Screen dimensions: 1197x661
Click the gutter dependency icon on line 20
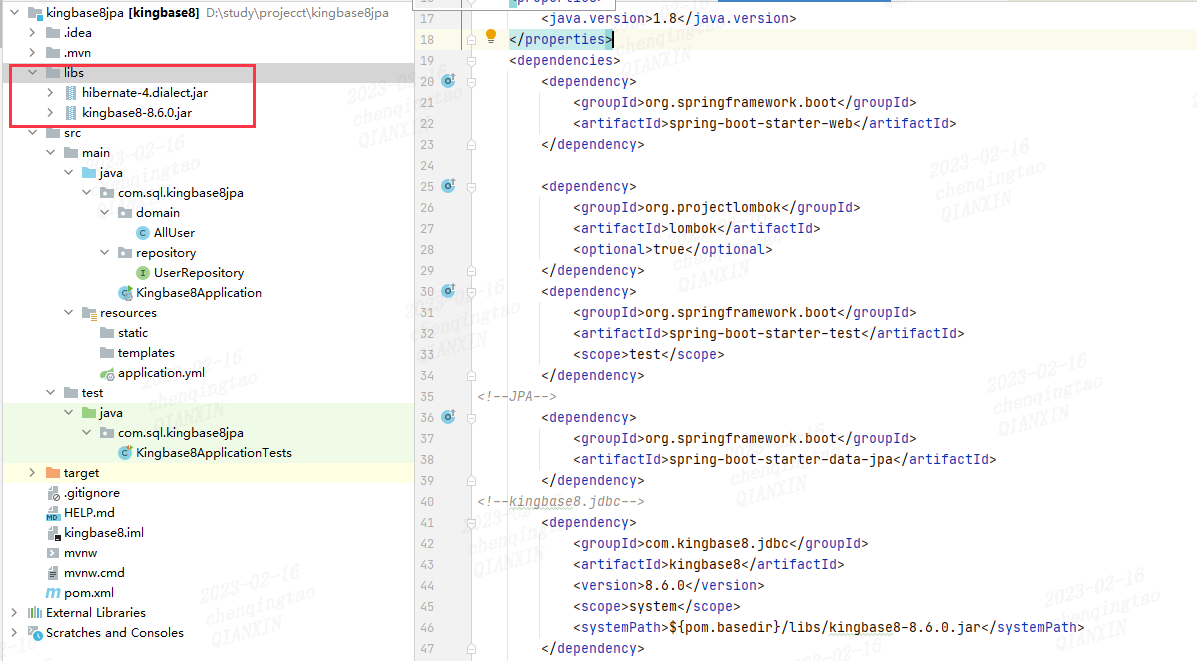pyautogui.click(x=449, y=80)
